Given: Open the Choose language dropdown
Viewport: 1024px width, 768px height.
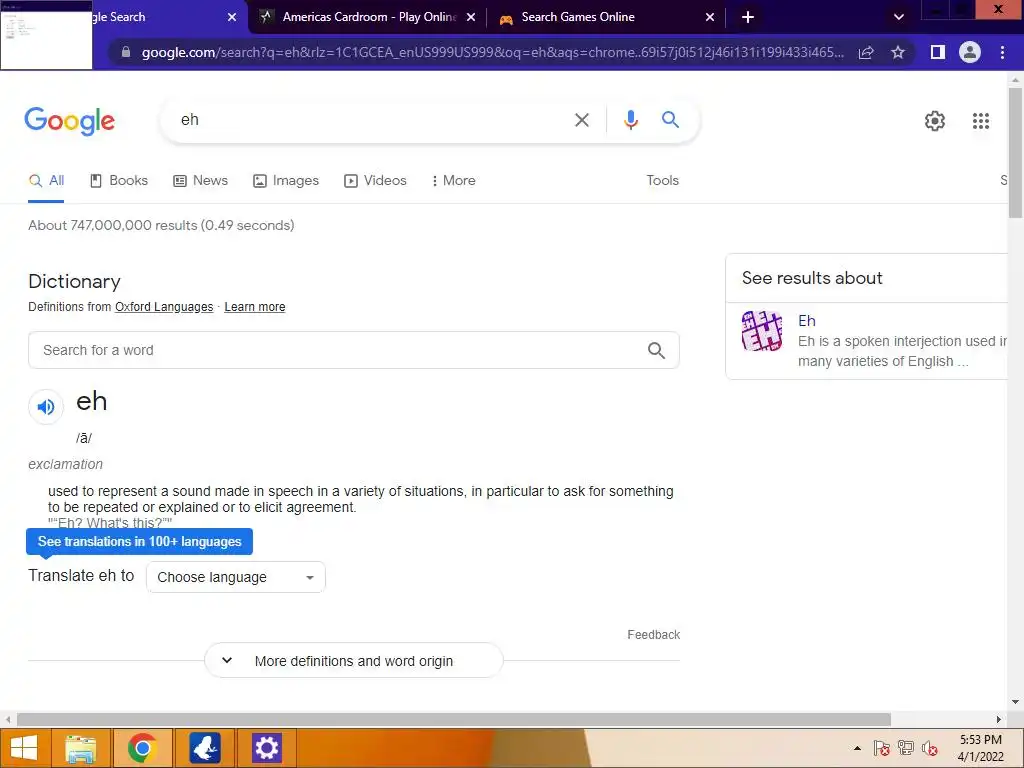Looking at the screenshot, I should tap(236, 577).
